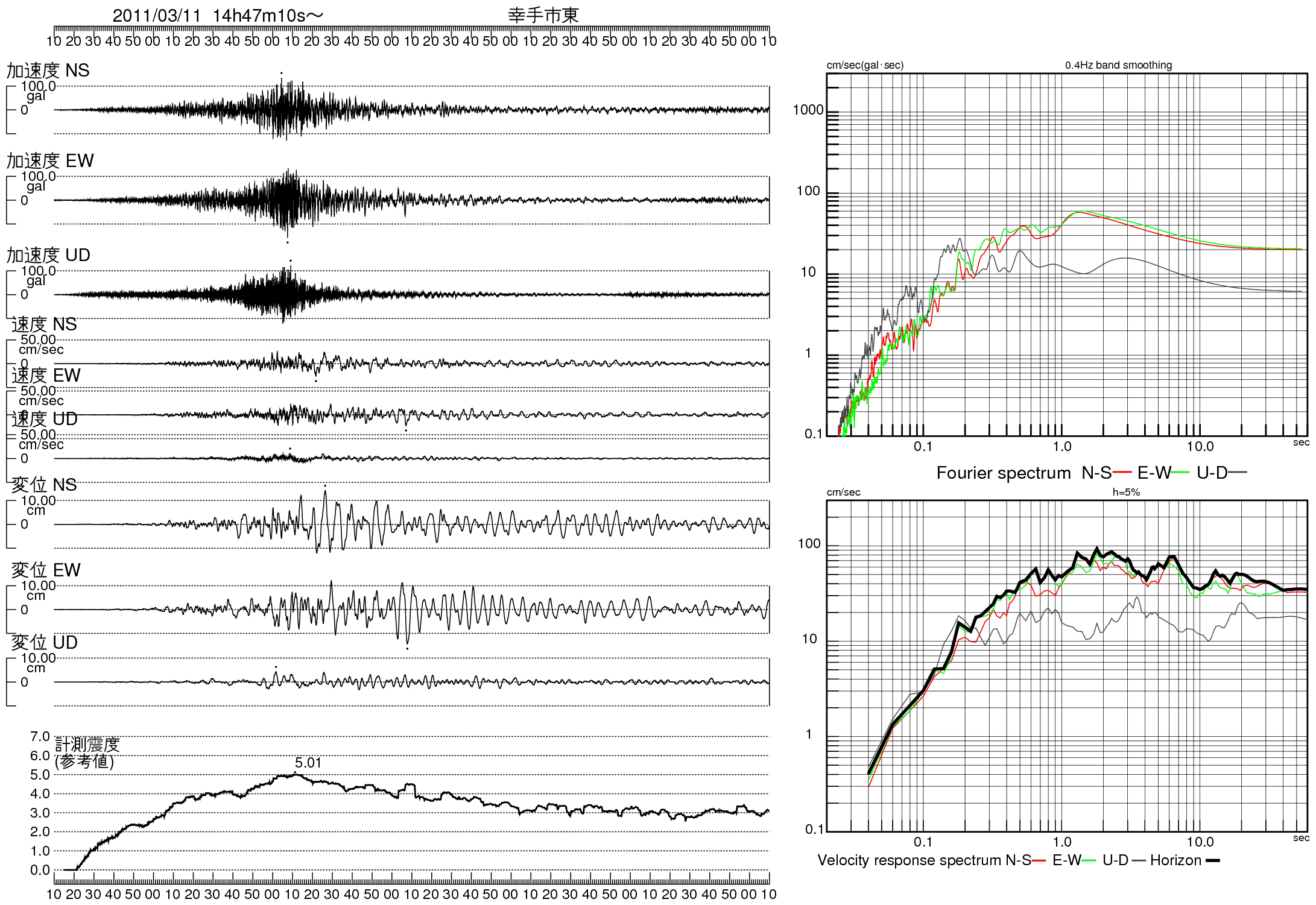Image resolution: width=1316 pixels, height=905 pixels.
Task: Click the 5.01 peak intensity label
Action: [308, 763]
